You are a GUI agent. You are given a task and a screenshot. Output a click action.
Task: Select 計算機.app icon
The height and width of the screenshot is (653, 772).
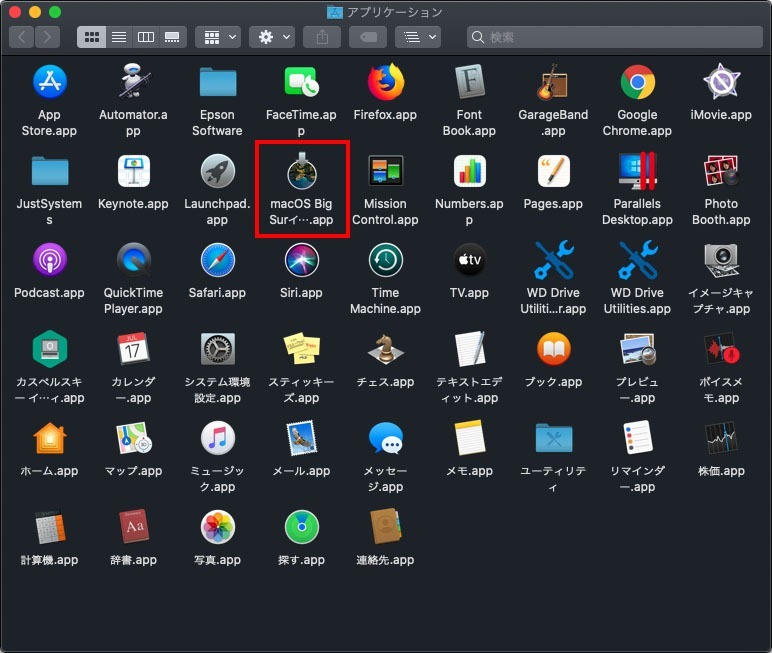pos(49,527)
